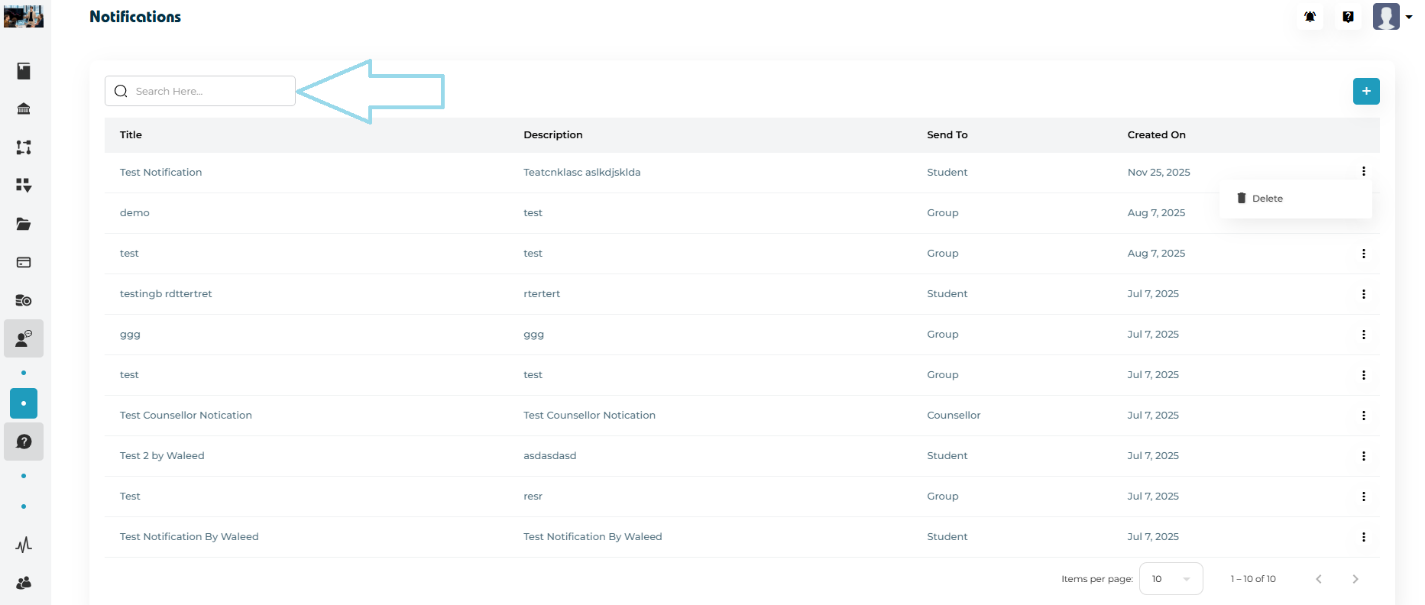Image resolution: width=1425 pixels, height=605 pixels.
Task: Click the question mark chat sidebar icon
Action: click(x=24, y=441)
